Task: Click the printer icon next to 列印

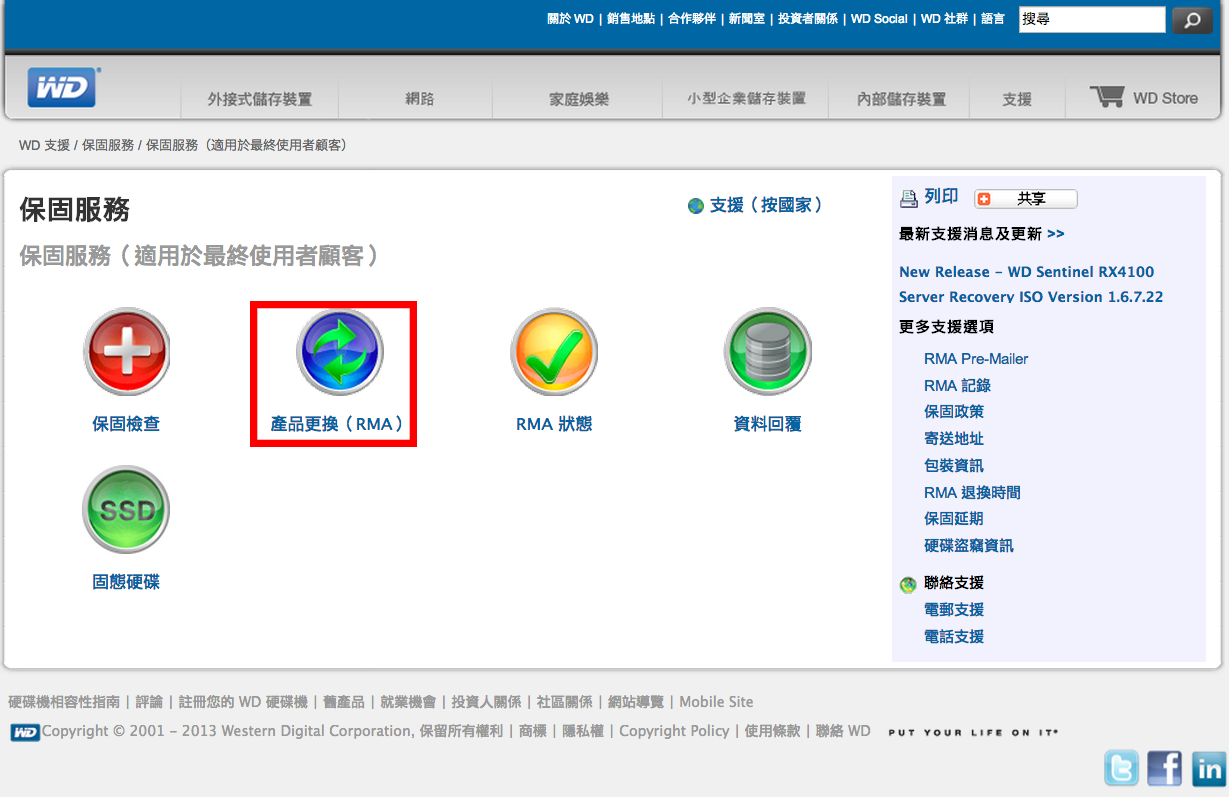Action: [908, 198]
